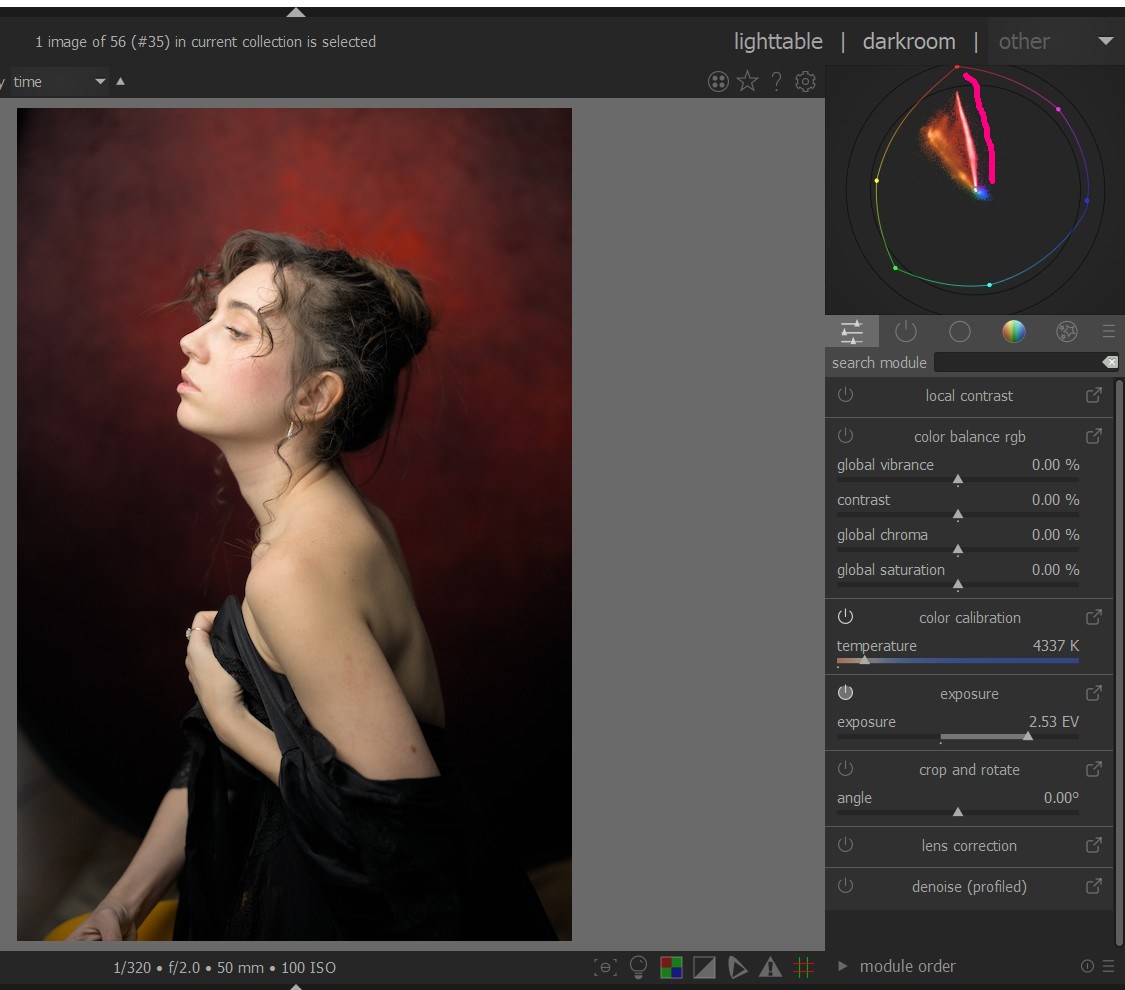This screenshot has height=990, width=1125.
Task: Select the darkroom view
Action: (x=908, y=41)
